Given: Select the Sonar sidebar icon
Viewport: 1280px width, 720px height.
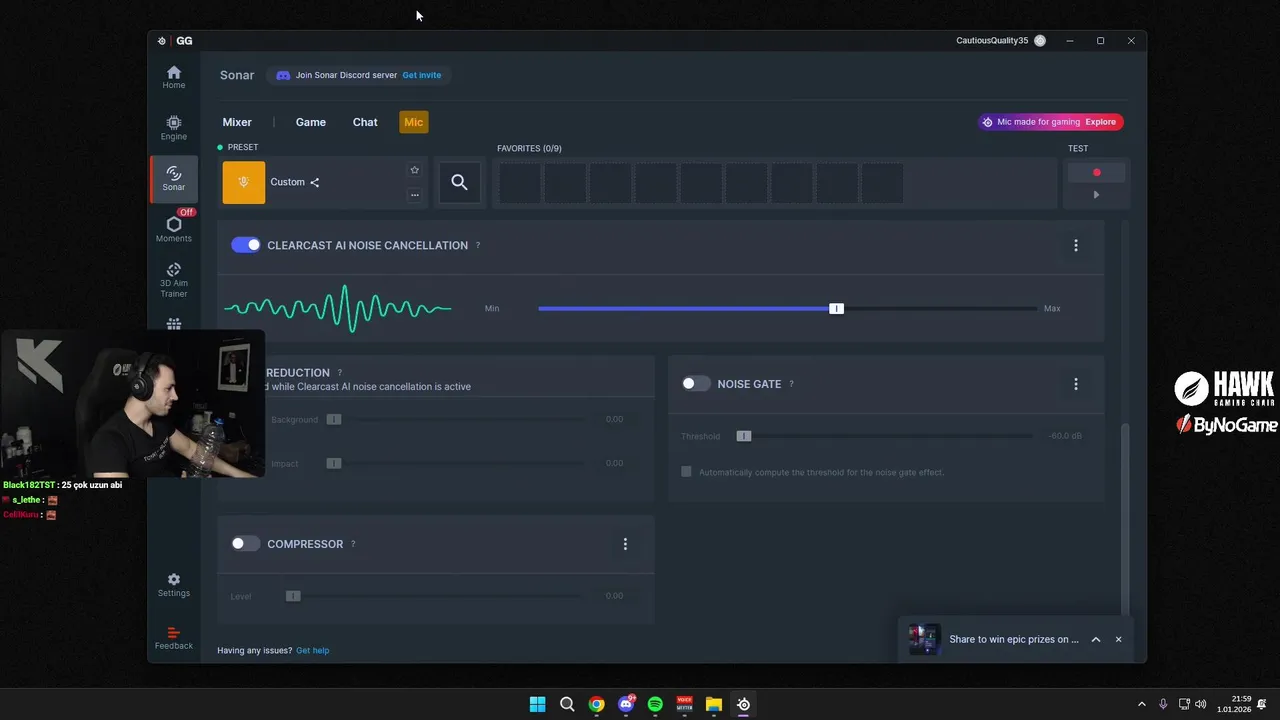Looking at the screenshot, I should tap(174, 179).
